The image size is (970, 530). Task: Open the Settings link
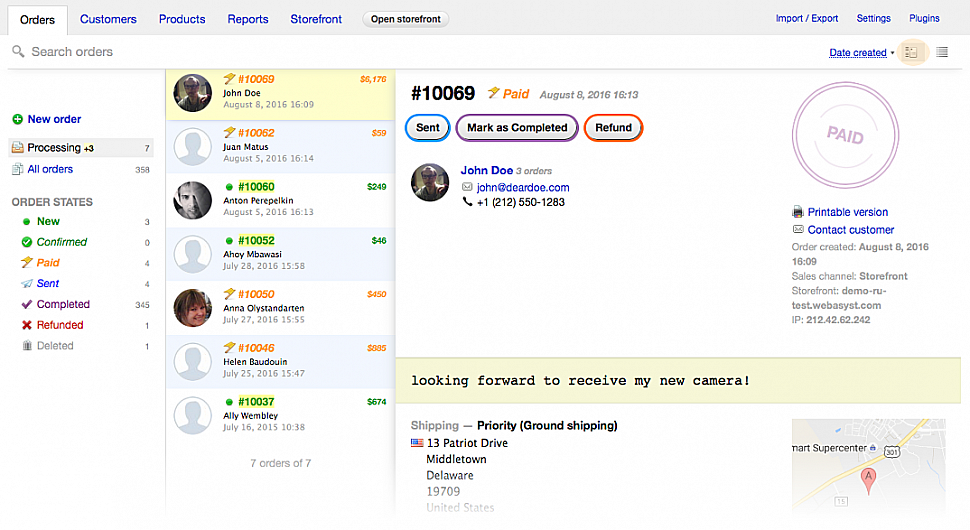(873, 19)
